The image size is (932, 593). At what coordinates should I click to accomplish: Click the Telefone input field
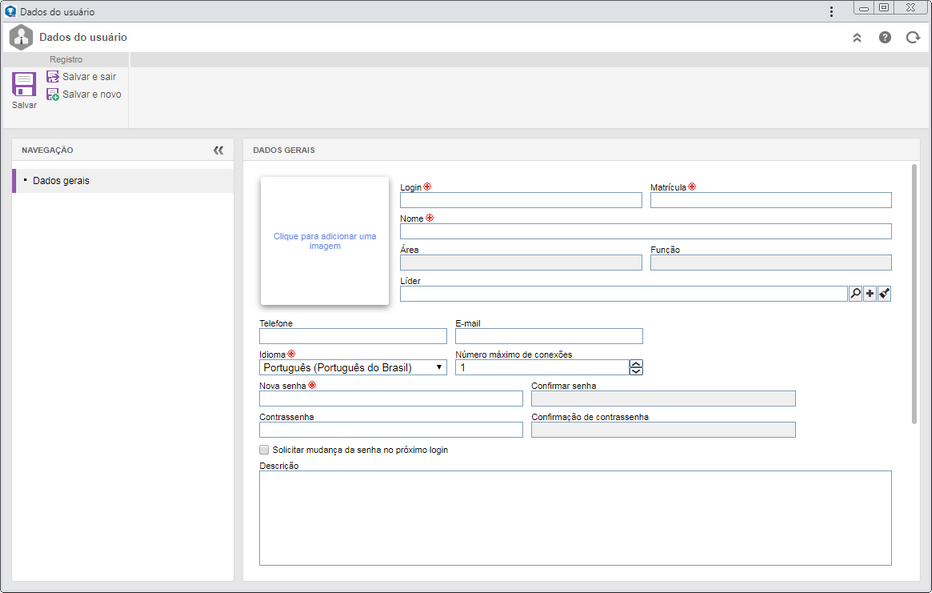(x=352, y=336)
